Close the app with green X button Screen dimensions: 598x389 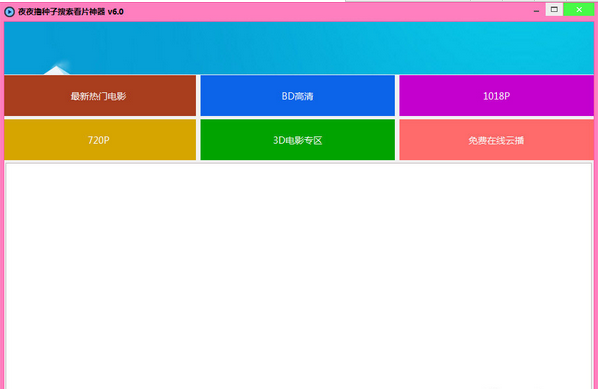pos(579,10)
